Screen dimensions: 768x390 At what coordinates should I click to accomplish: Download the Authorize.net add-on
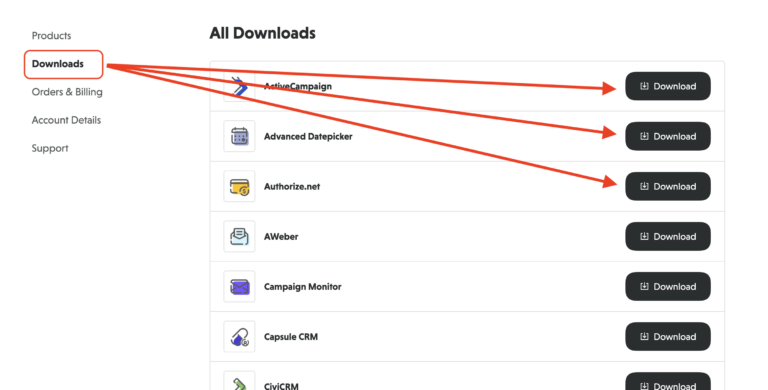pos(668,186)
